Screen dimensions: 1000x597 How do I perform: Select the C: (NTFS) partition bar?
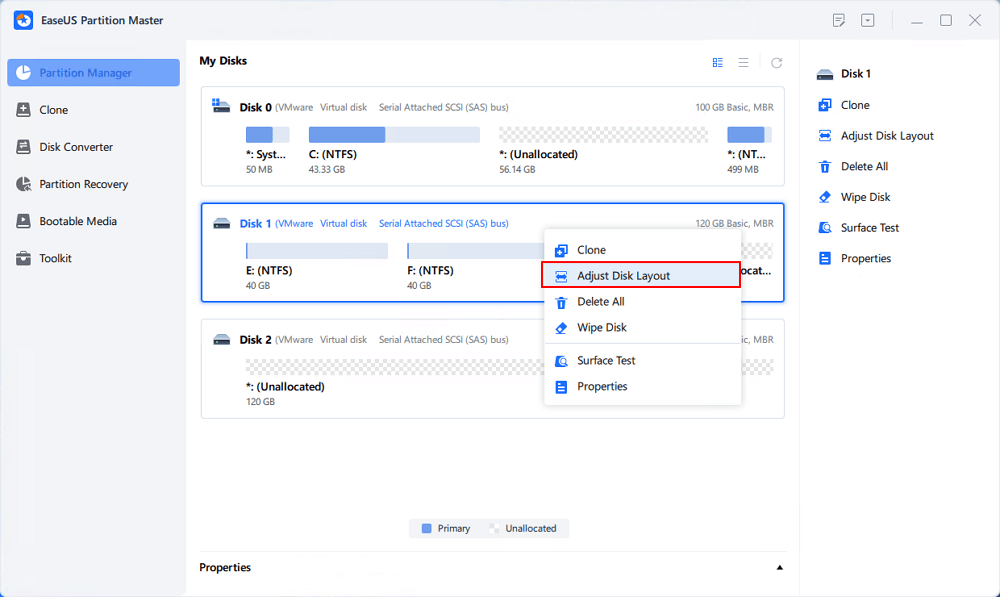[x=394, y=135]
